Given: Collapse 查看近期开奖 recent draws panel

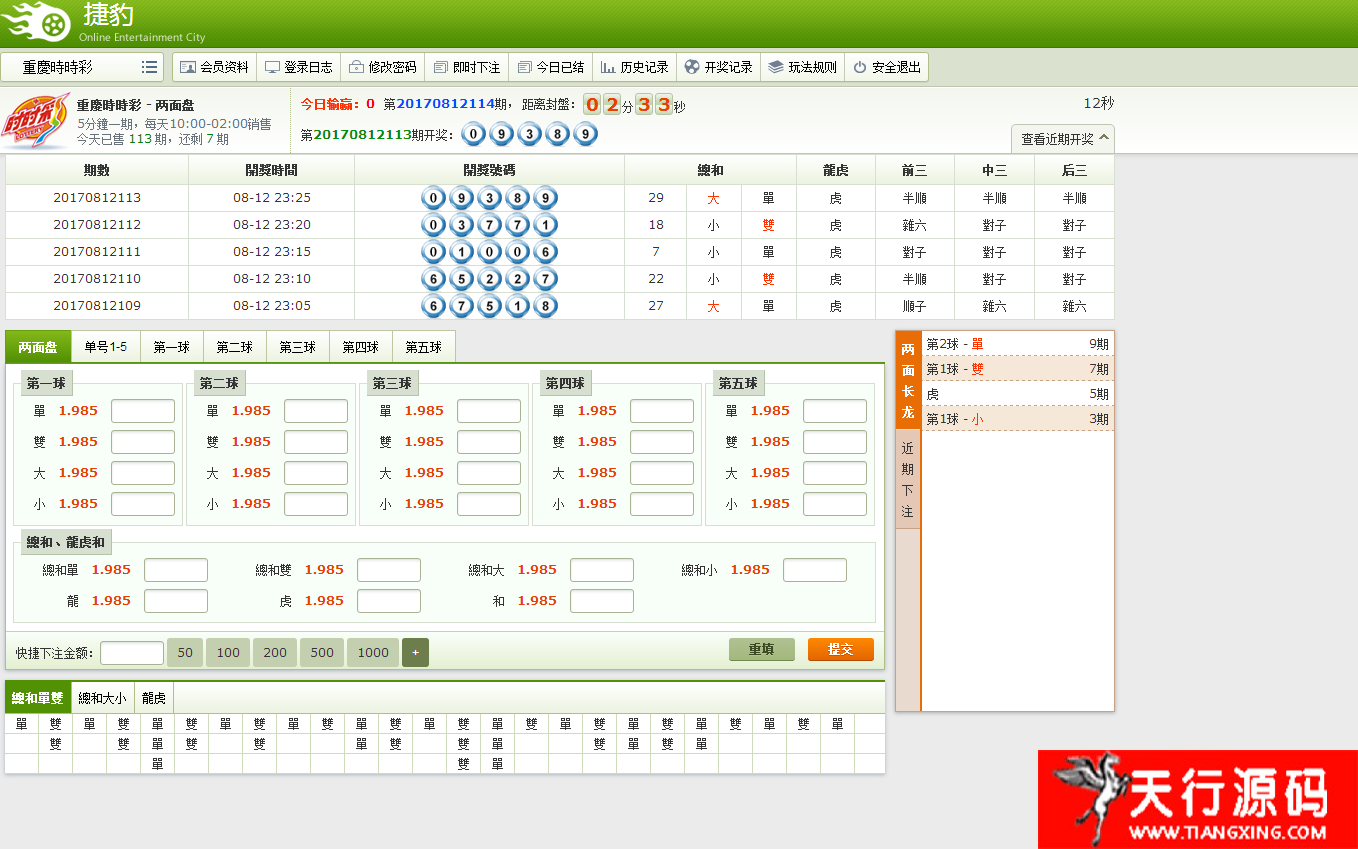Looking at the screenshot, I should [x=1063, y=139].
